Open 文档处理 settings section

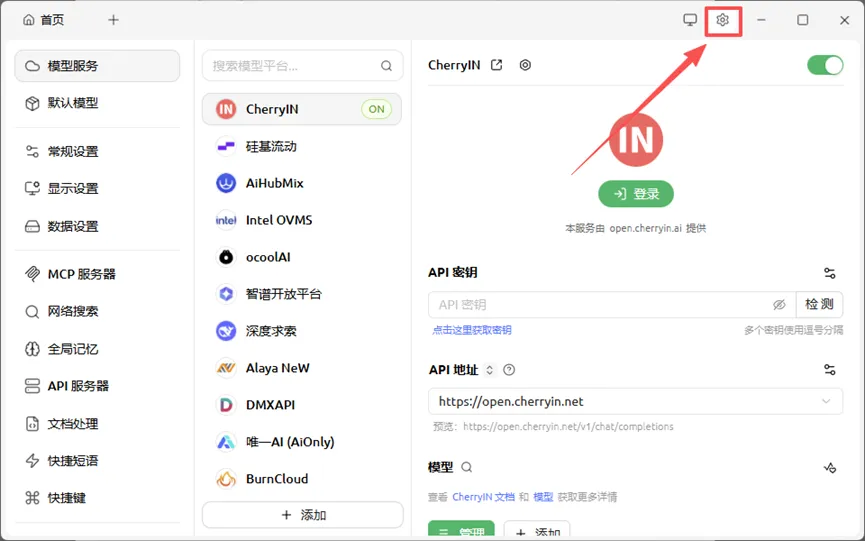pos(97,424)
